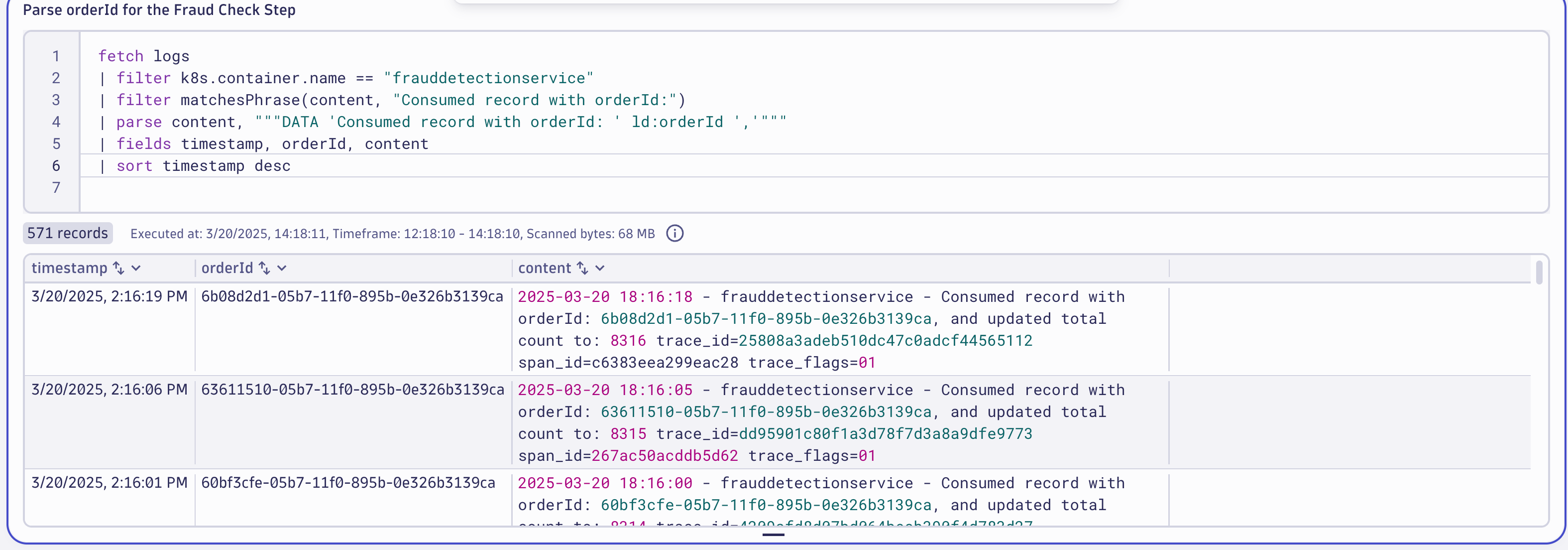
Task: Open the orderId column dropdown menu
Action: click(282, 268)
